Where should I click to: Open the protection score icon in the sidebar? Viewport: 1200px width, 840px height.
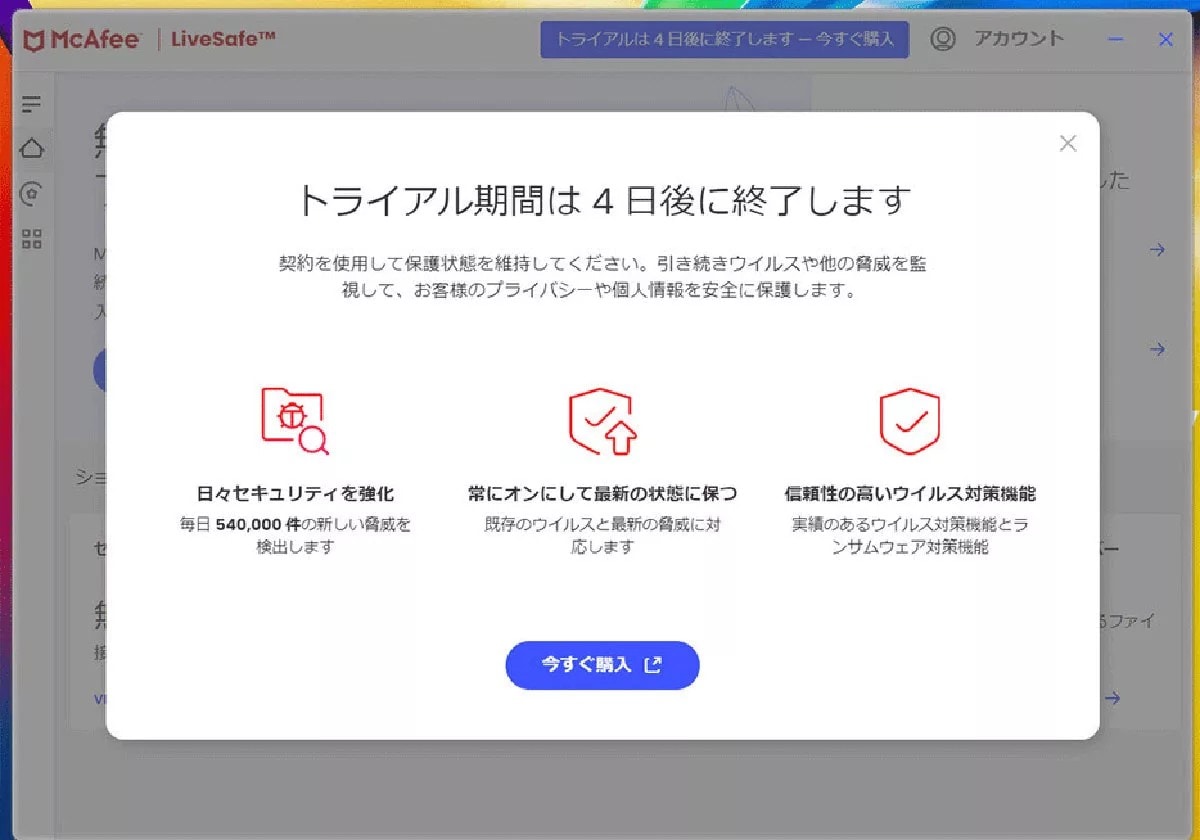point(33,192)
